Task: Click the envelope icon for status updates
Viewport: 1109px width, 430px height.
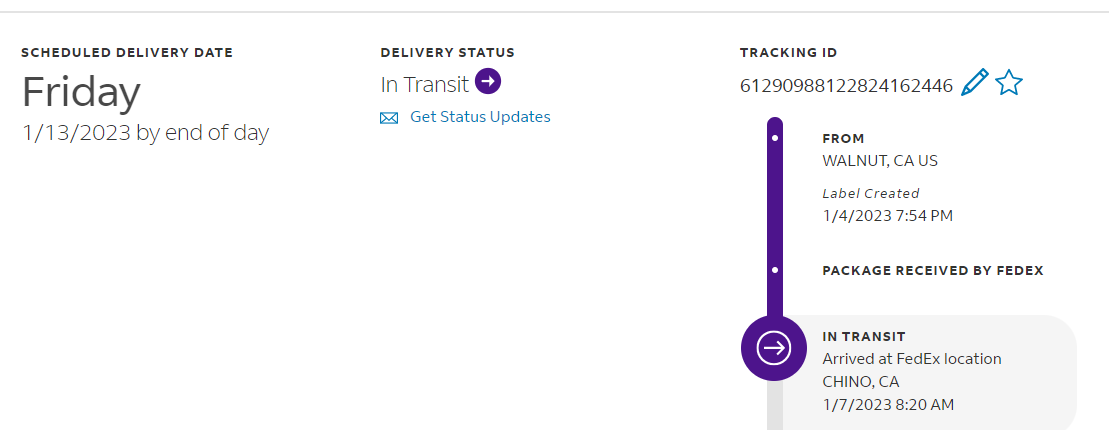Action: [x=389, y=118]
